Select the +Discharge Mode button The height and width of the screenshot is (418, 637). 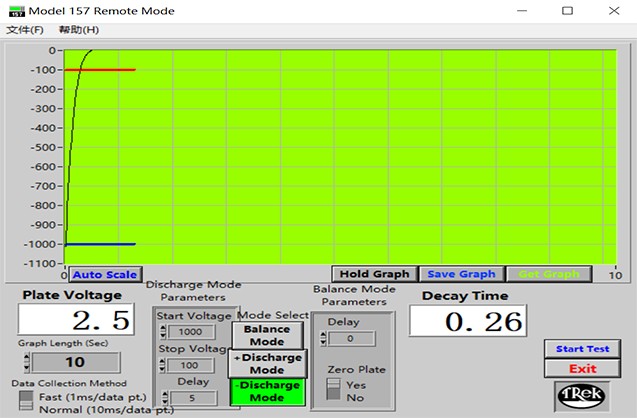(267, 363)
